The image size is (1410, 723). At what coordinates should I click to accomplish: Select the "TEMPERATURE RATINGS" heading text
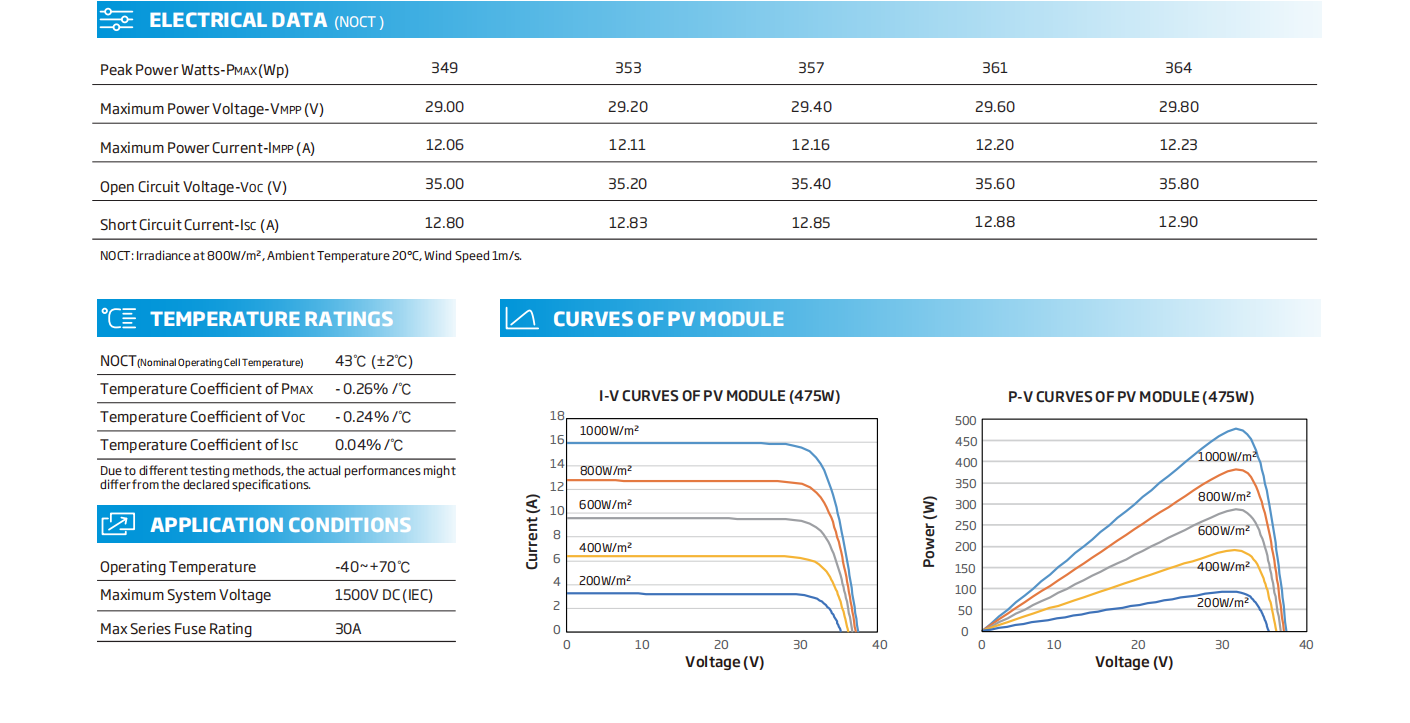tap(272, 319)
